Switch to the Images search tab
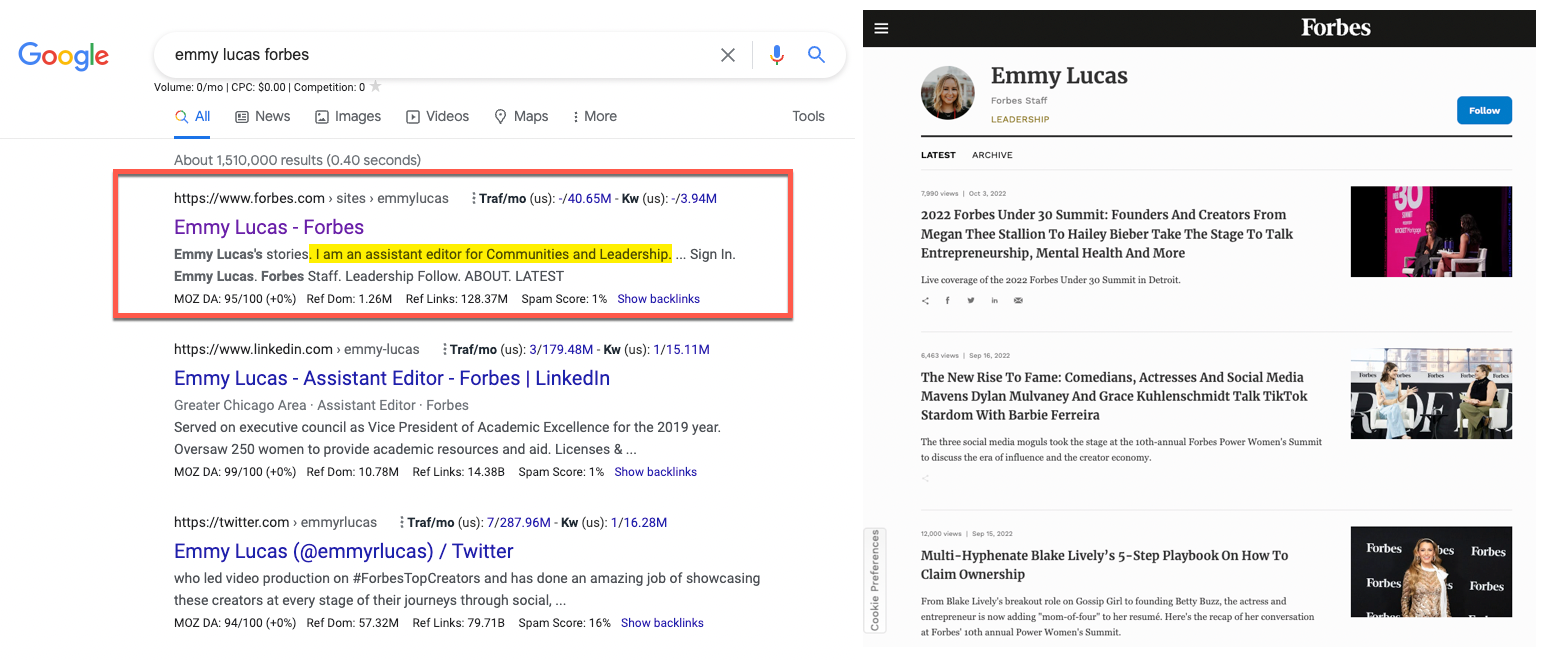 point(348,116)
